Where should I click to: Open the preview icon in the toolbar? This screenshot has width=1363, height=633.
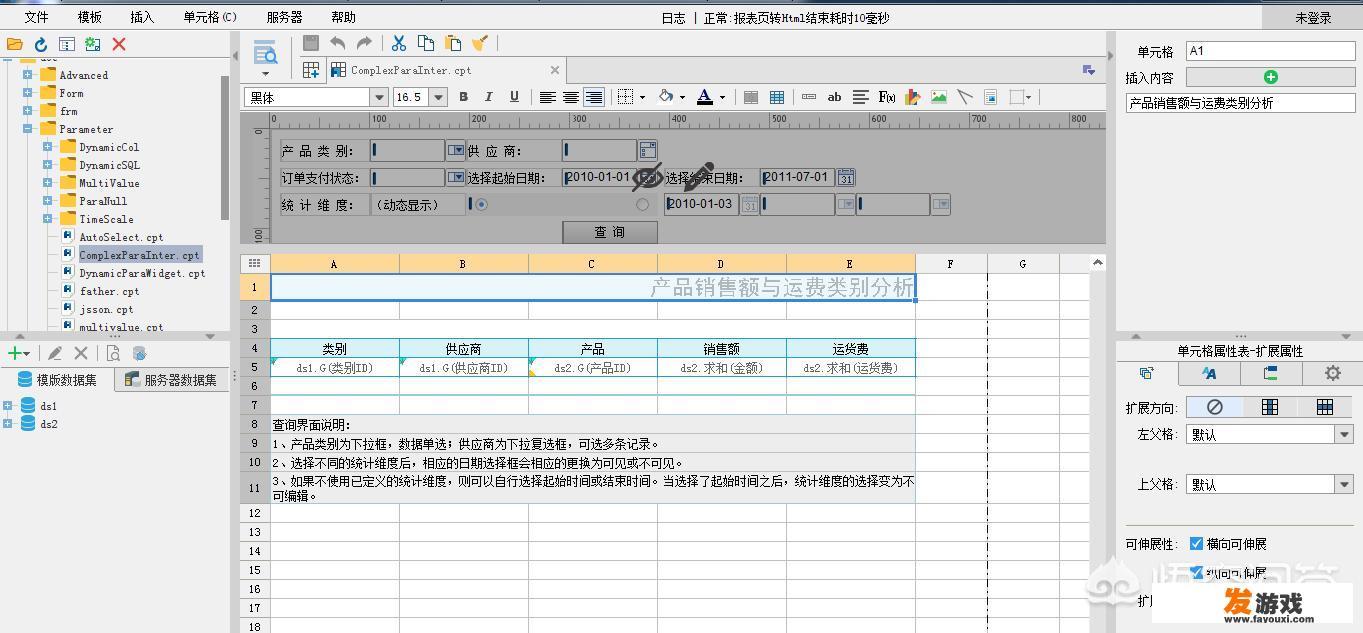click(x=265, y=53)
